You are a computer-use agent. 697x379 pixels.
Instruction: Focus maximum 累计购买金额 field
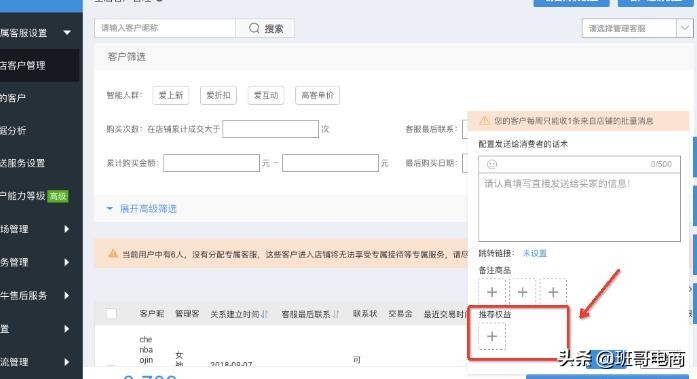tap(330, 163)
